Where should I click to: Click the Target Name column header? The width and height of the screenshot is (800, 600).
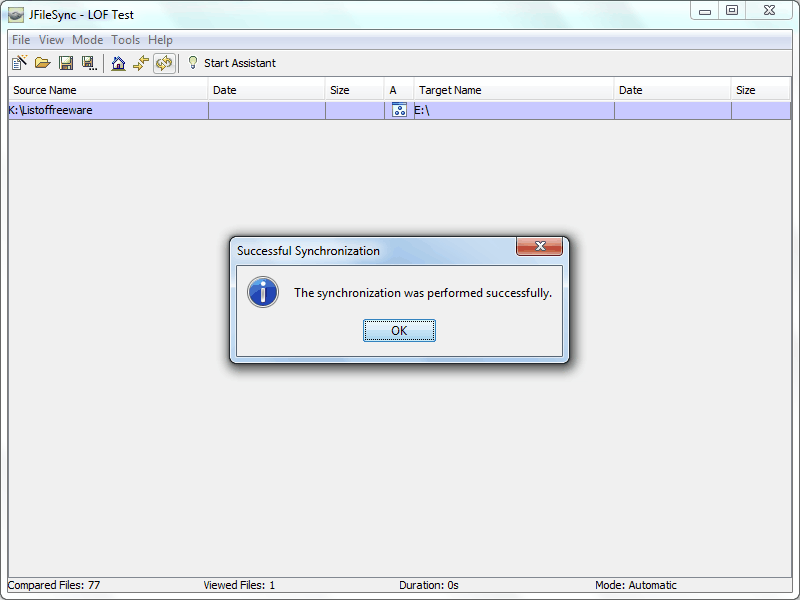click(514, 90)
